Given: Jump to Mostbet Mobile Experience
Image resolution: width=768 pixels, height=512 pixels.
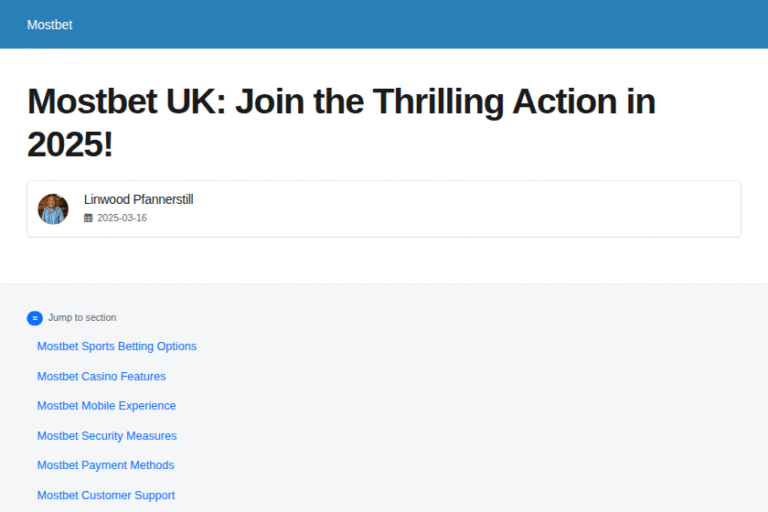Looking at the screenshot, I should pos(106,406).
